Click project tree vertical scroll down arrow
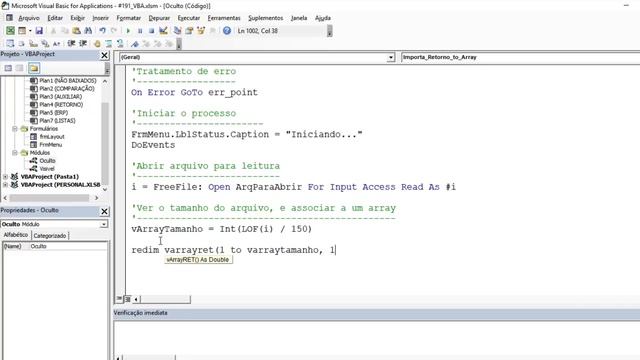Viewport: 640px width, 360px height. [x=105, y=189]
